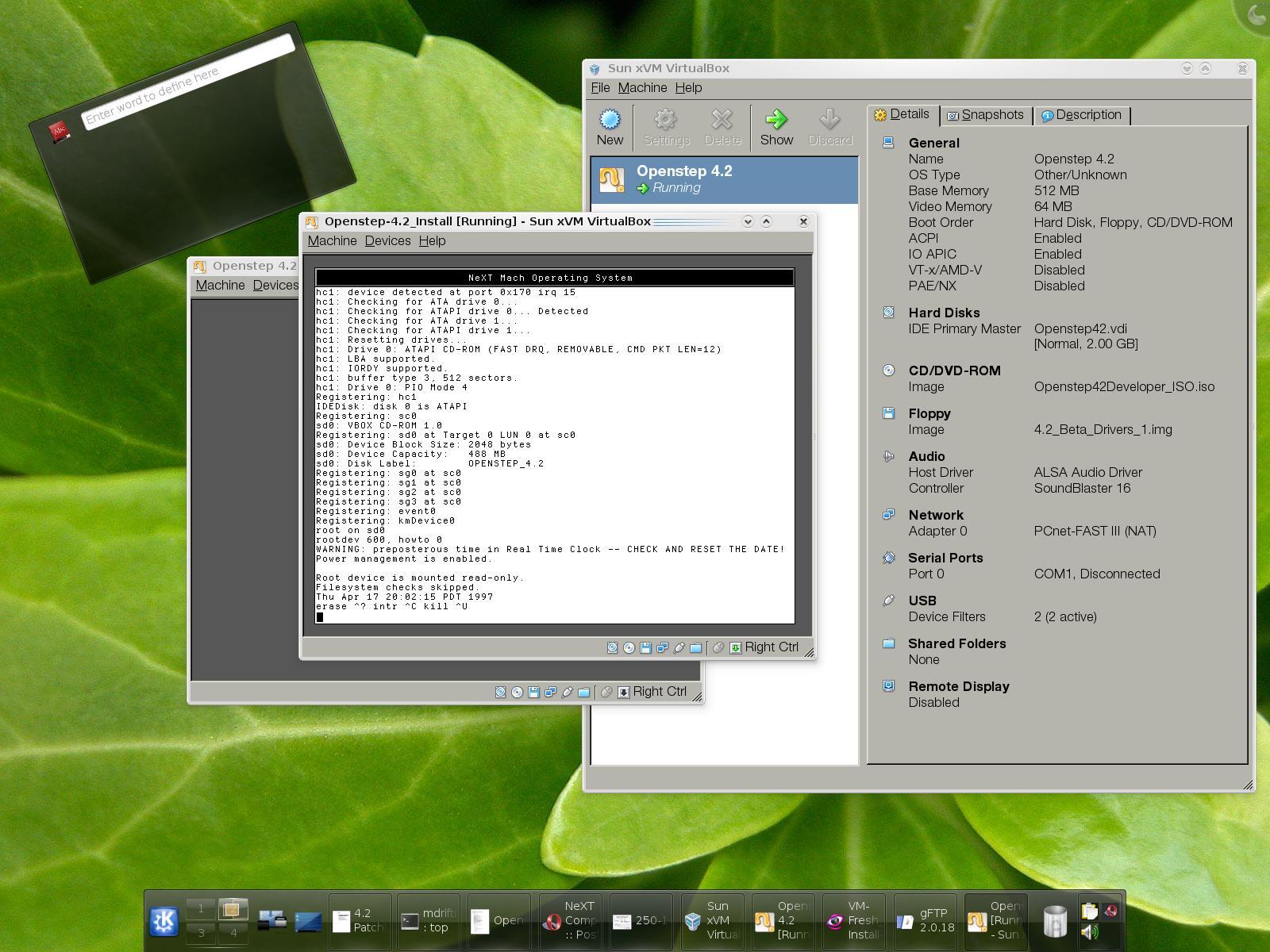Image resolution: width=1270 pixels, height=952 pixels.
Task: Switch to the Snapshots tab
Action: click(x=987, y=115)
